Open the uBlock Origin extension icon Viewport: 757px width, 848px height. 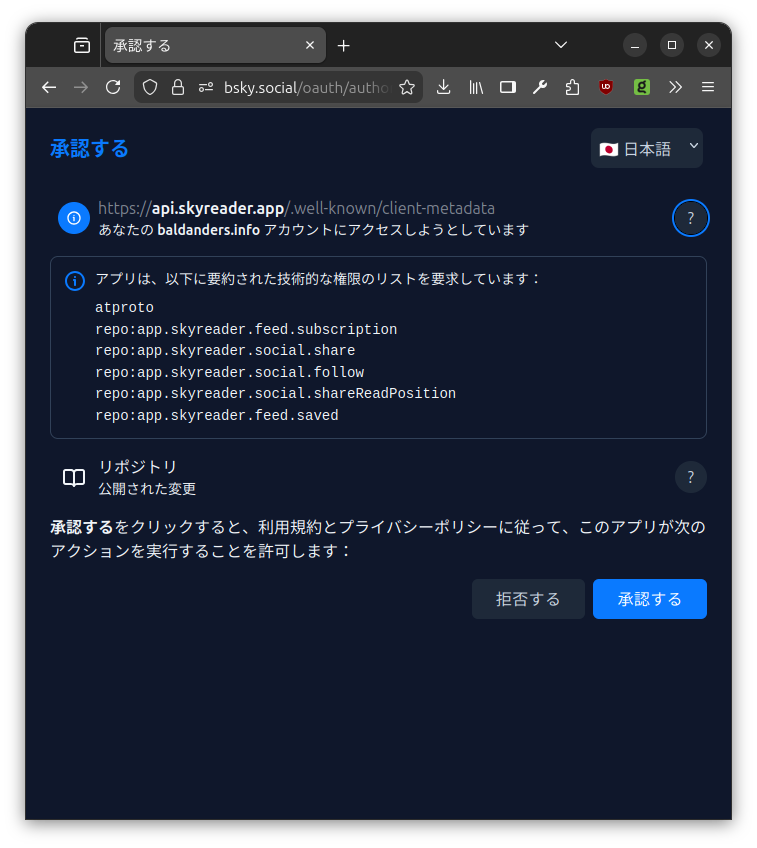click(x=606, y=87)
